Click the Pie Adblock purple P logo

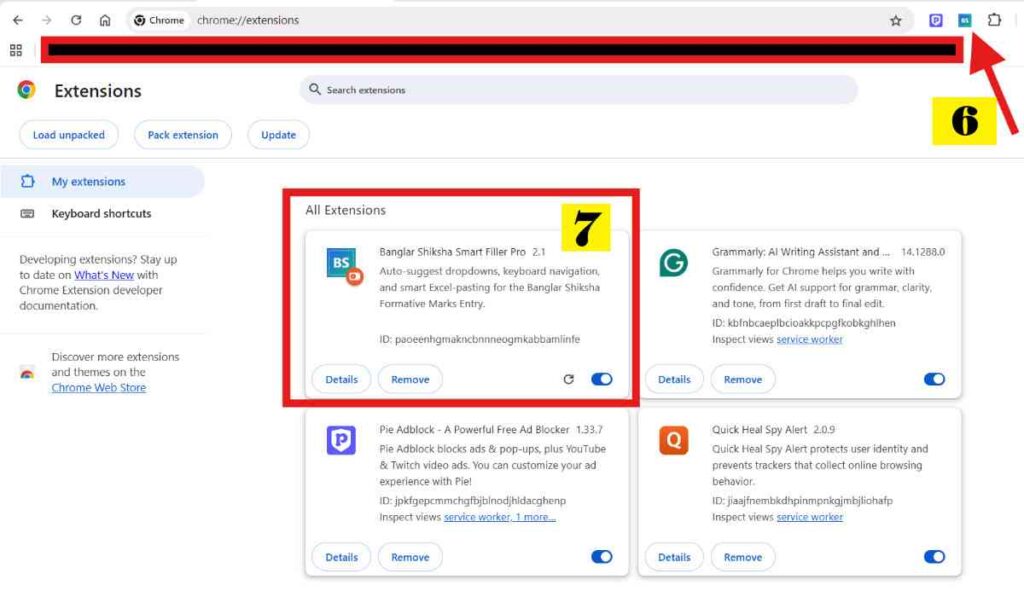coord(341,440)
